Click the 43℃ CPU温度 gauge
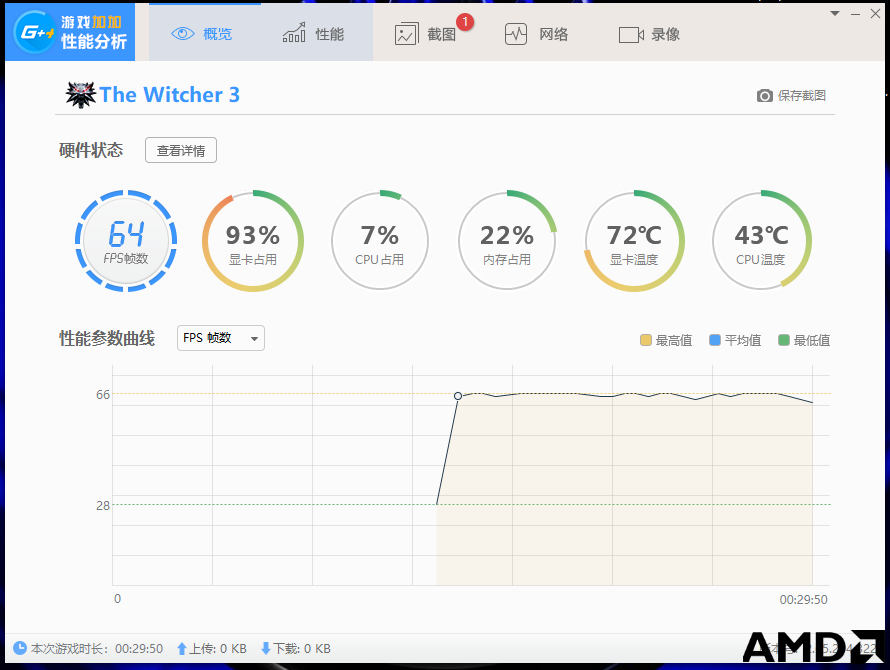Viewport: 890px width, 670px height. click(761, 241)
